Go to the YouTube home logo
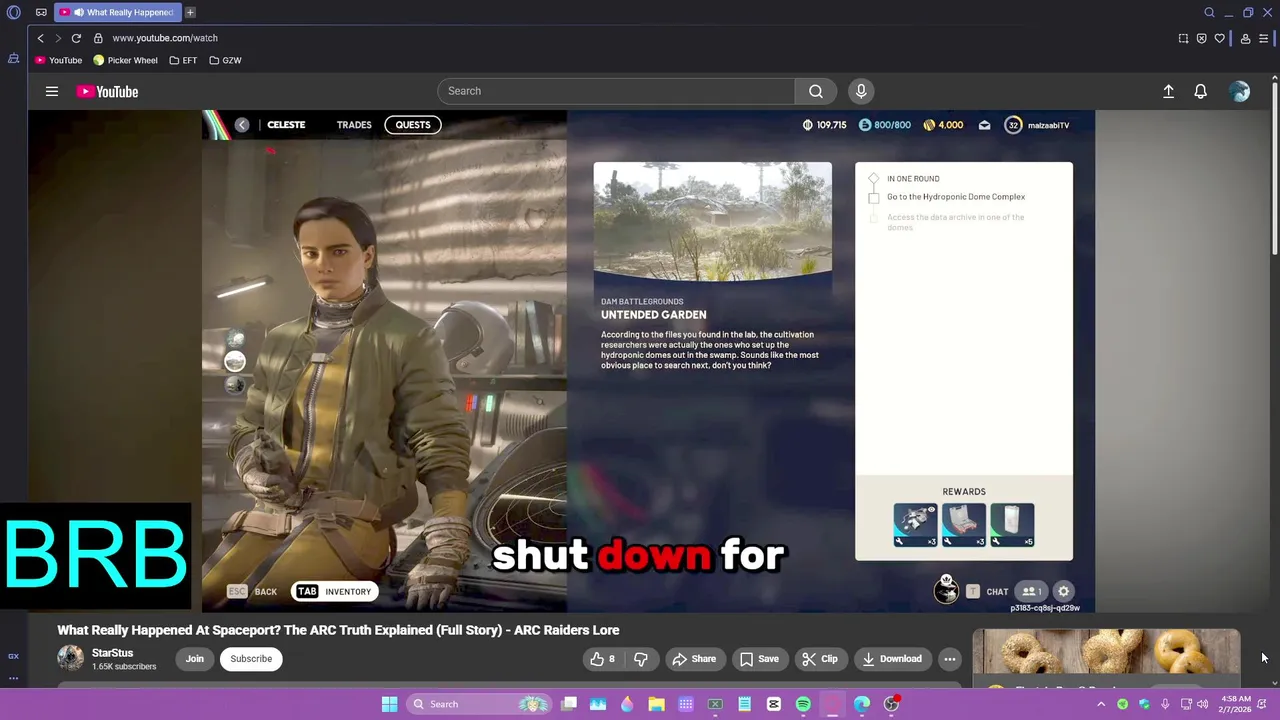 click(107, 91)
